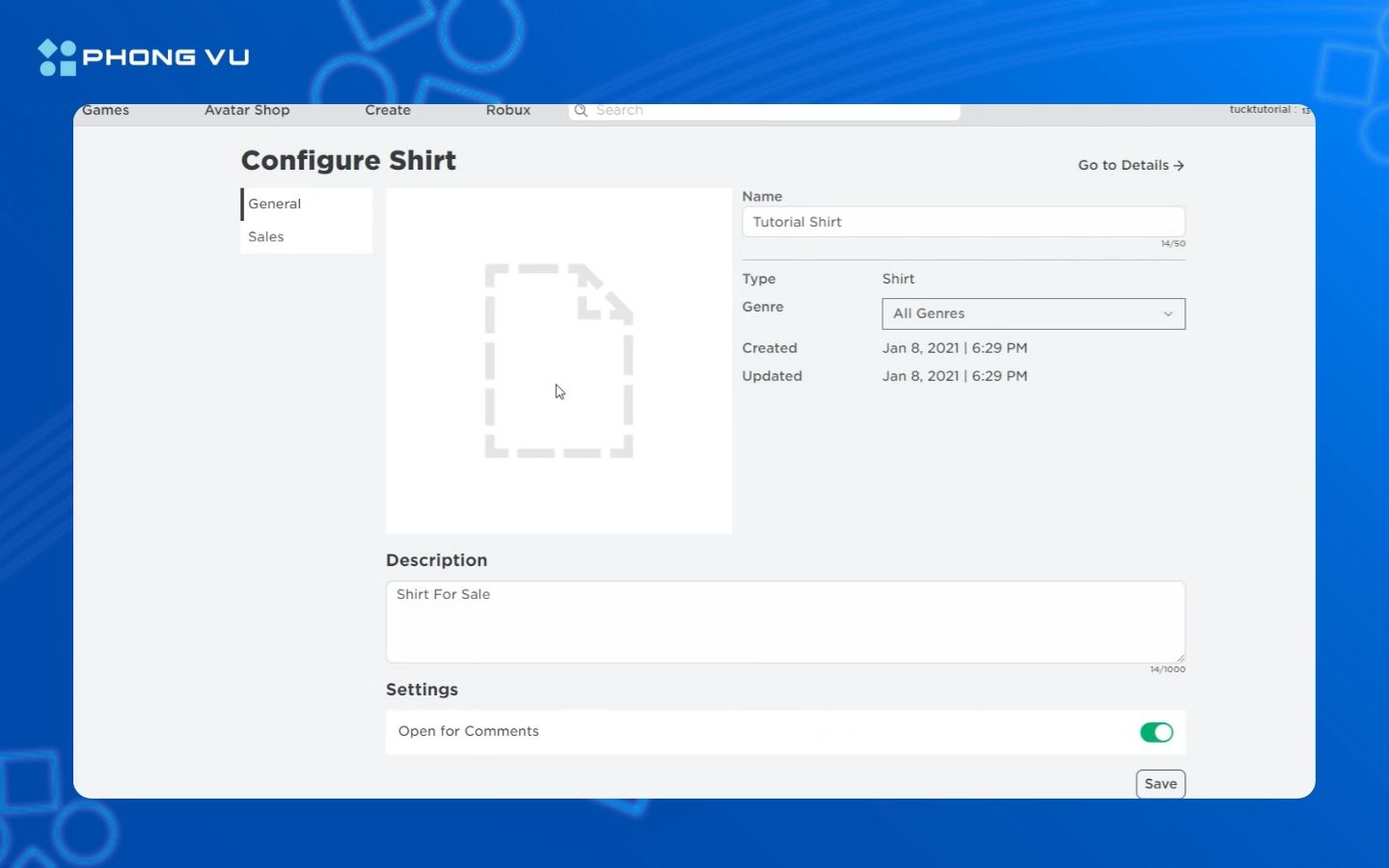Open the All Genres dropdown
The image size is (1389, 868).
click(x=1032, y=314)
